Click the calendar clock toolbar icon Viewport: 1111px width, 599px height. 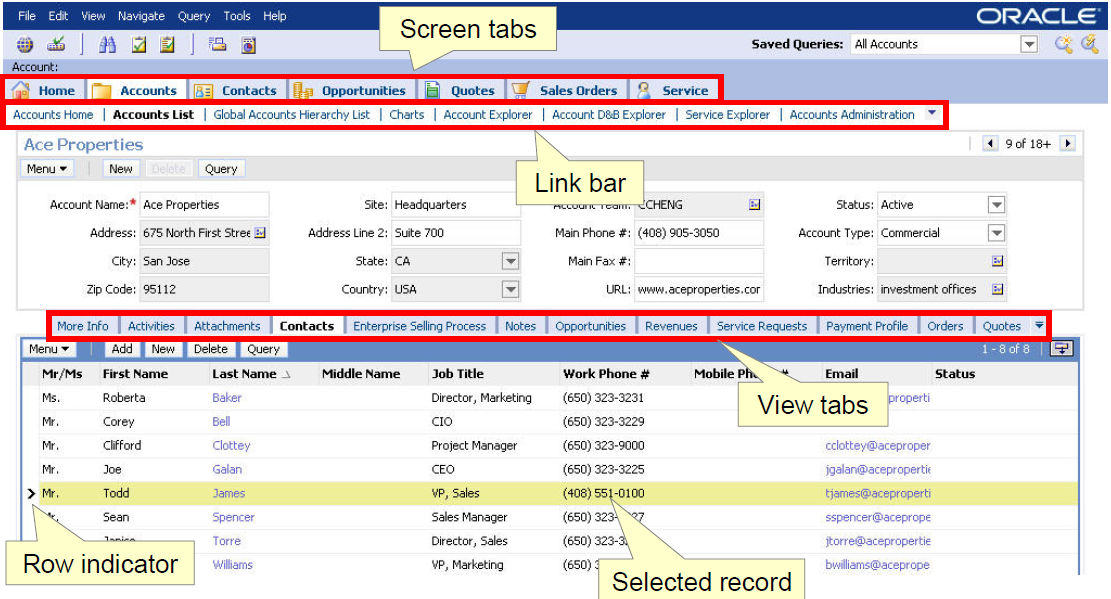[x=249, y=45]
